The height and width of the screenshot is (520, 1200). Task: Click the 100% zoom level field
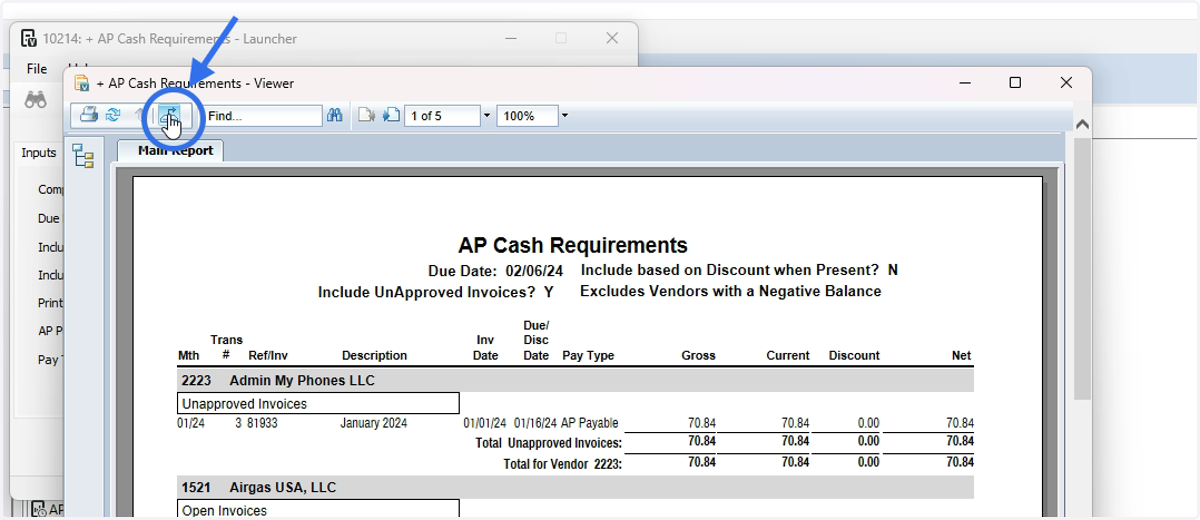point(527,116)
